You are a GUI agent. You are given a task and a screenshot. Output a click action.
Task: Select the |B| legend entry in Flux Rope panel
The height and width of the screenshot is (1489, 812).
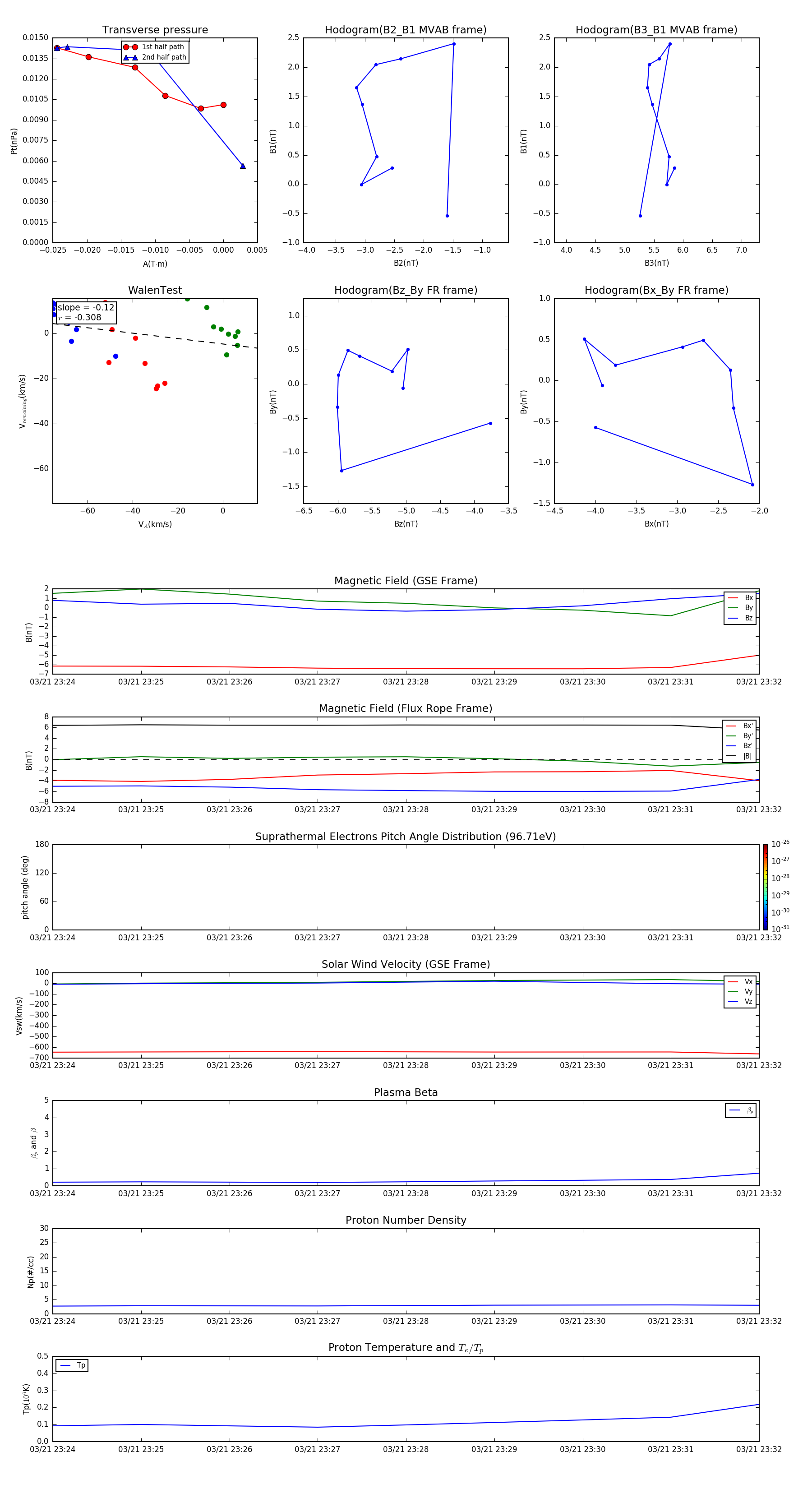click(739, 757)
